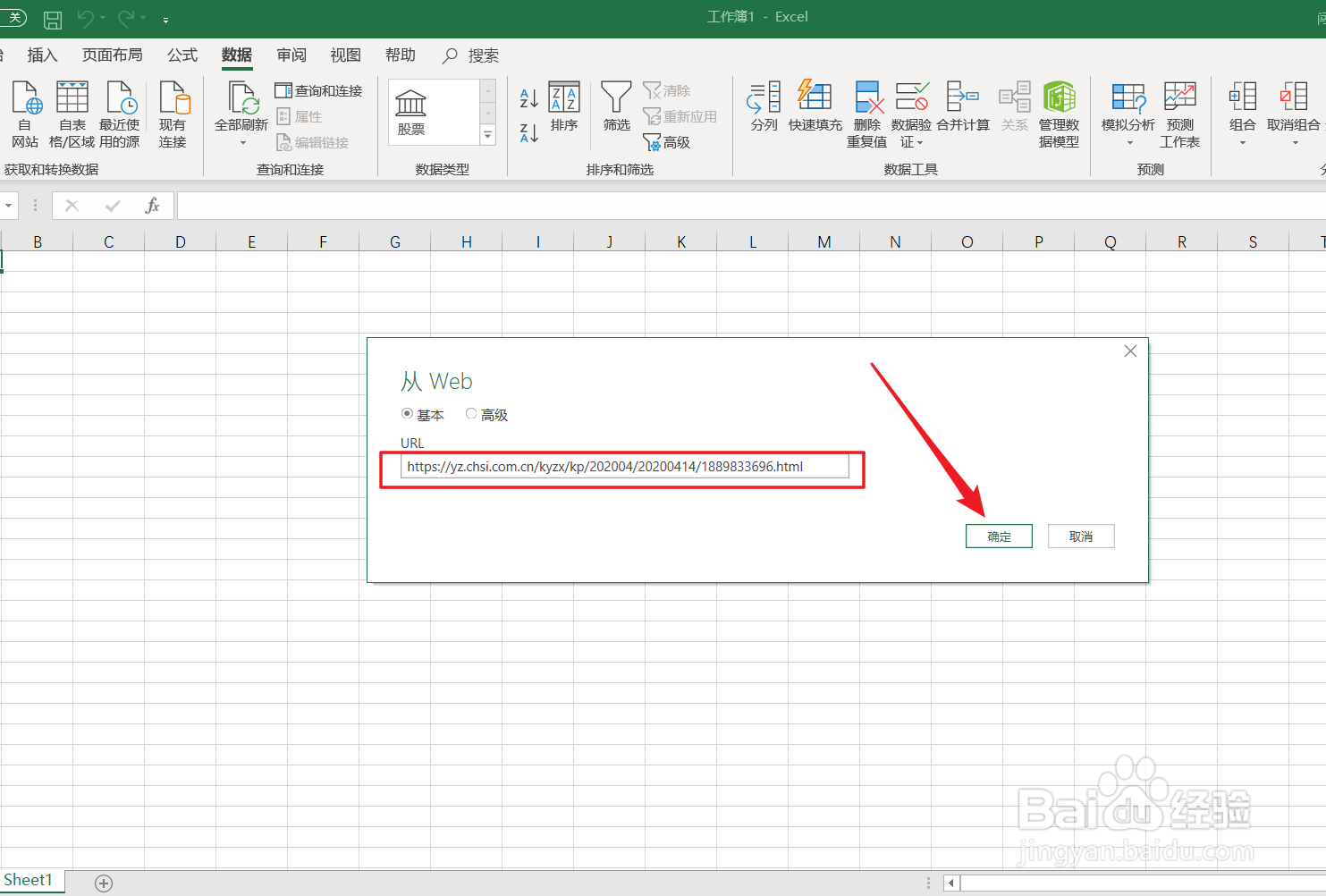Click the Undo icon in title bar
The width and height of the screenshot is (1326, 896).
pyautogui.click(x=85, y=18)
